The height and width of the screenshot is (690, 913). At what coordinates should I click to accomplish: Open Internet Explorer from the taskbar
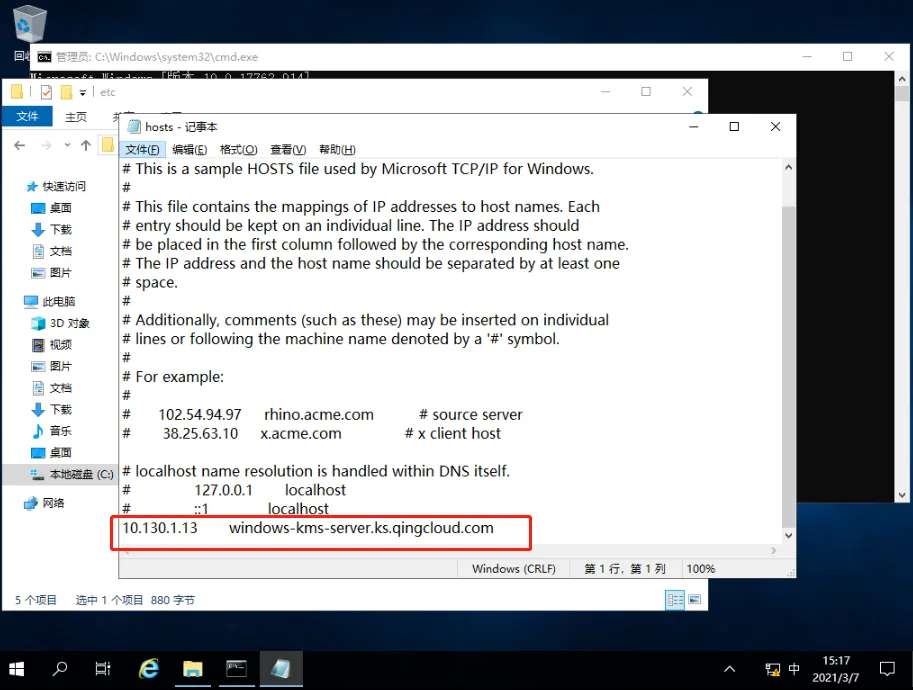pos(148,669)
